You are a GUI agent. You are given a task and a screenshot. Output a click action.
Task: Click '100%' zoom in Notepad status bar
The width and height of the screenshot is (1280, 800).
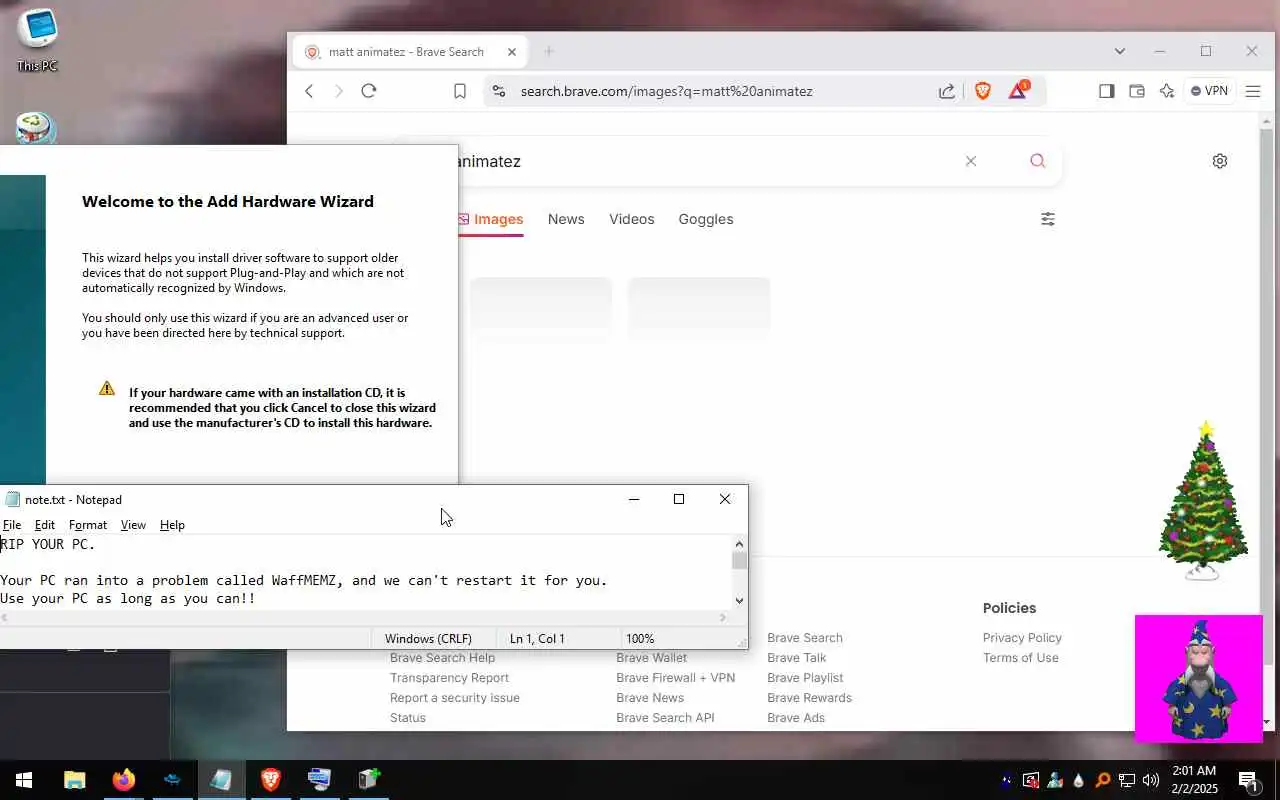(x=640, y=638)
